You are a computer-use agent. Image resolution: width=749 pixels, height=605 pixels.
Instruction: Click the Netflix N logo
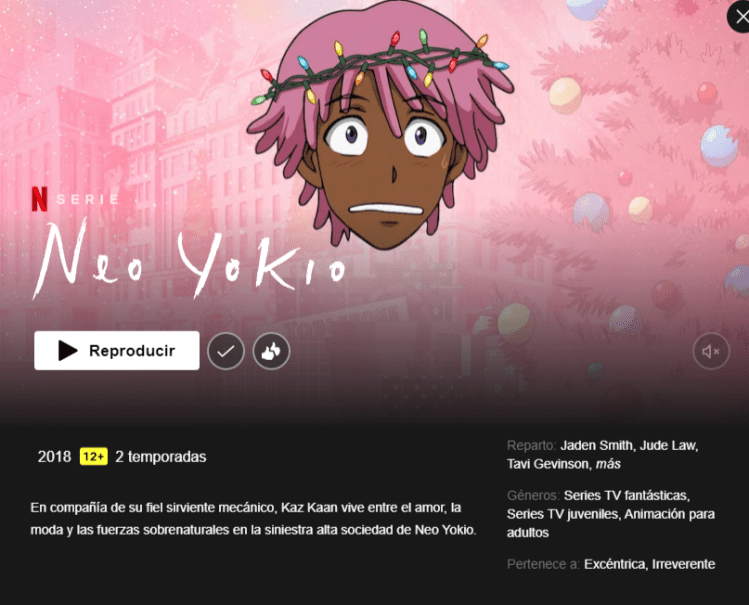[39, 199]
